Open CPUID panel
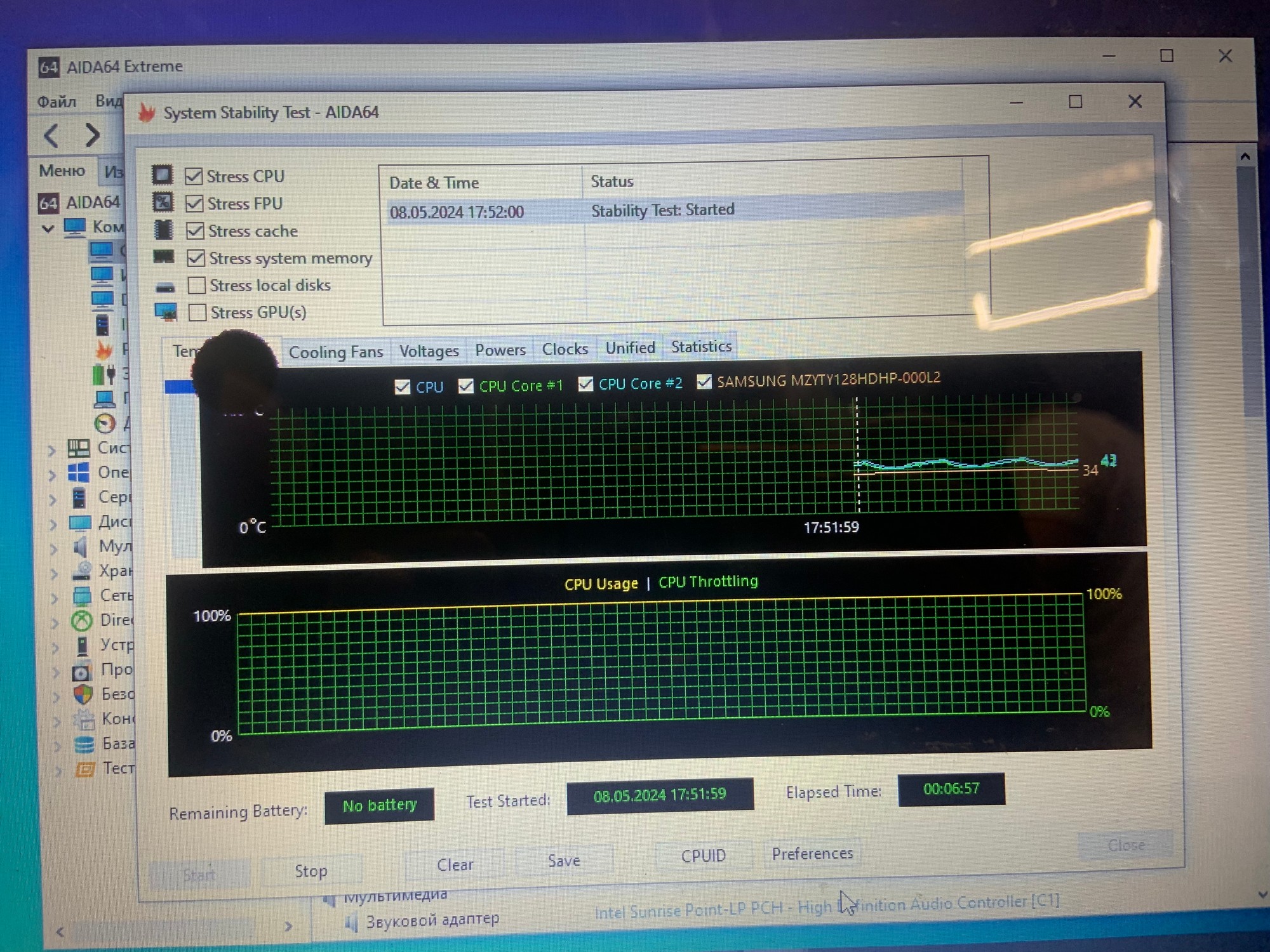This screenshot has width=1270, height=952. (x=703, y=856)
